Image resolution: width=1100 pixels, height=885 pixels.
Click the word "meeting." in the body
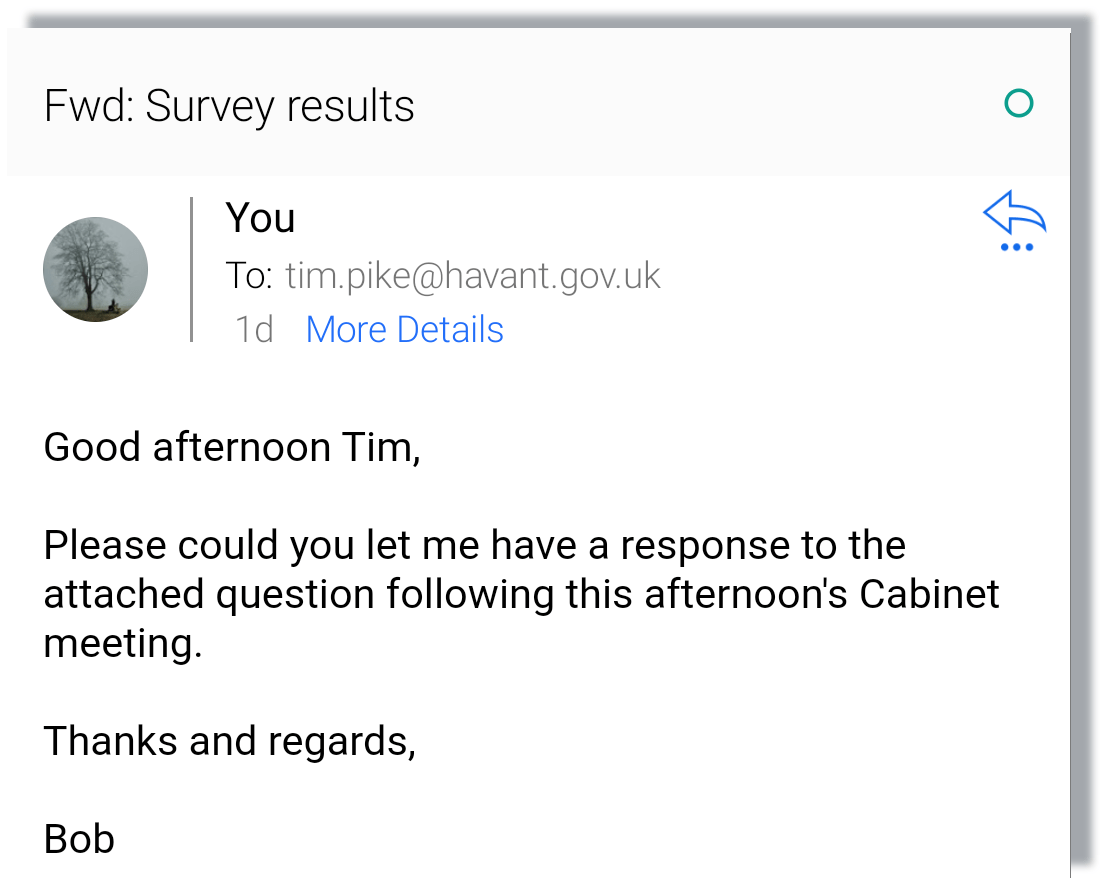coord(123,643)
